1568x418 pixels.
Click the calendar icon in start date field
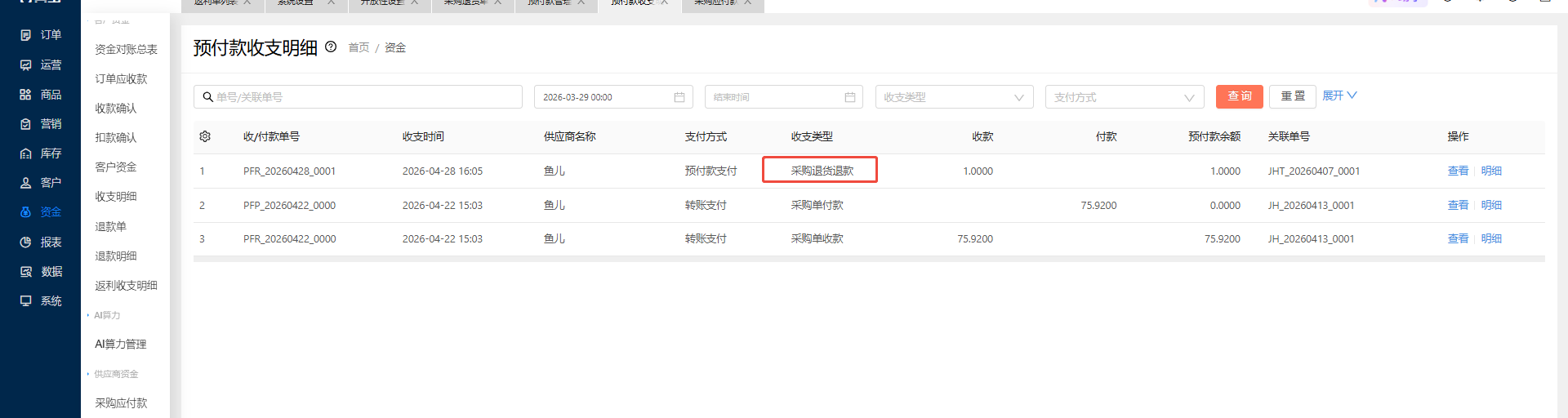(x=679, y=97)
